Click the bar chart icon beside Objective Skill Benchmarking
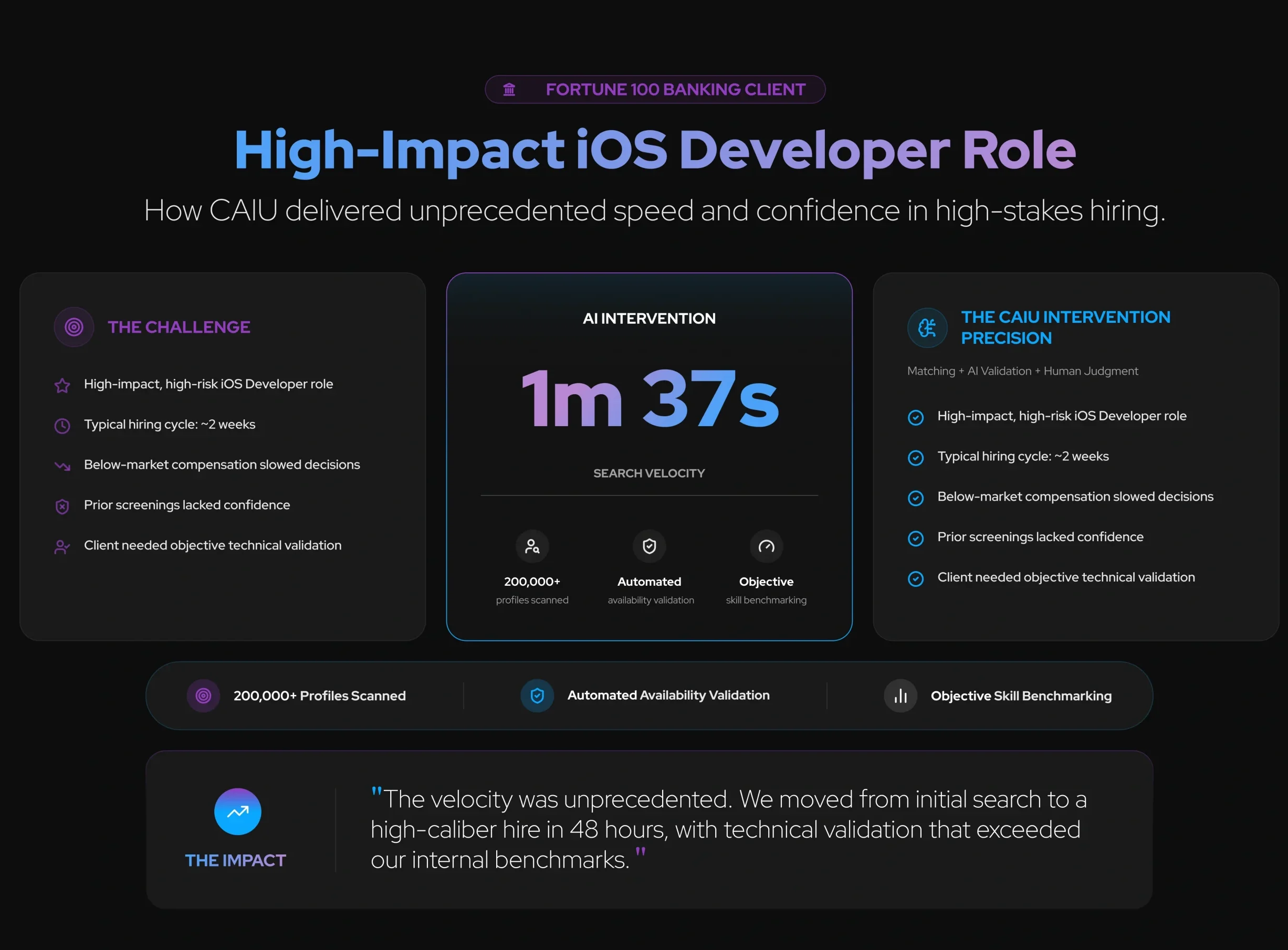The height and width of the screenshot is (950, 1288). (x=900, y=696)
